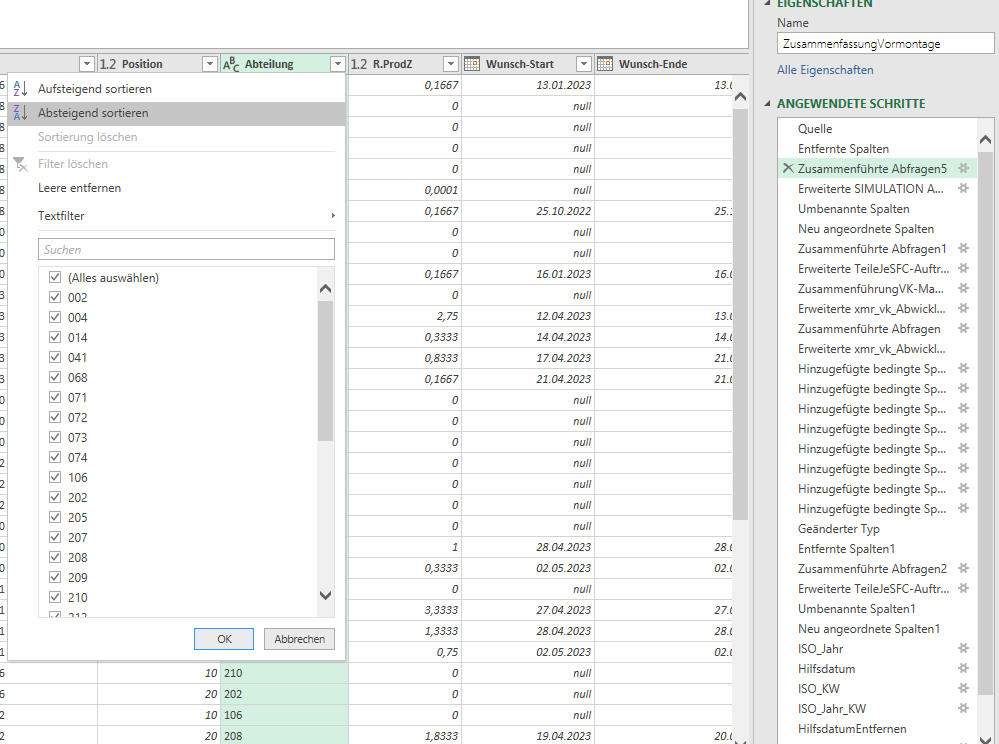Screen dimensions: 999x744
Task: Select the HilfsdatumEntfernen step
Action: (x=852, y=729)
